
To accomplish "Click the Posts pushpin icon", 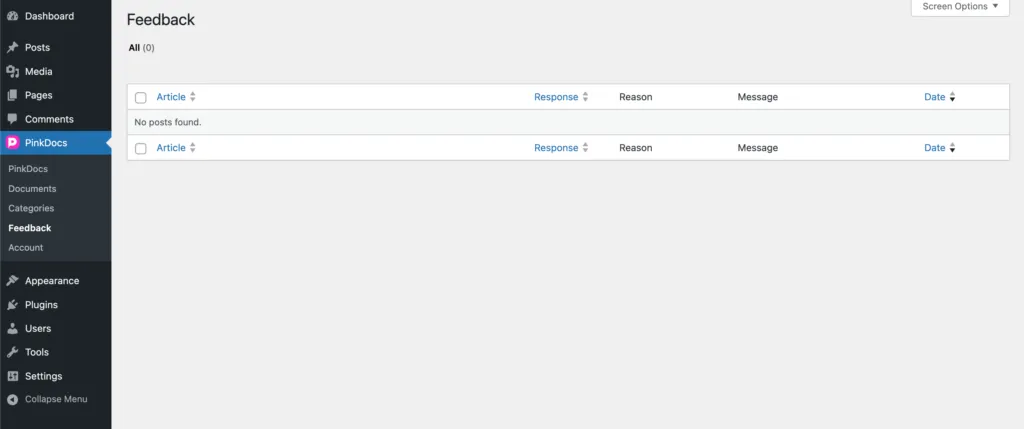I will [x=12, y=47].
